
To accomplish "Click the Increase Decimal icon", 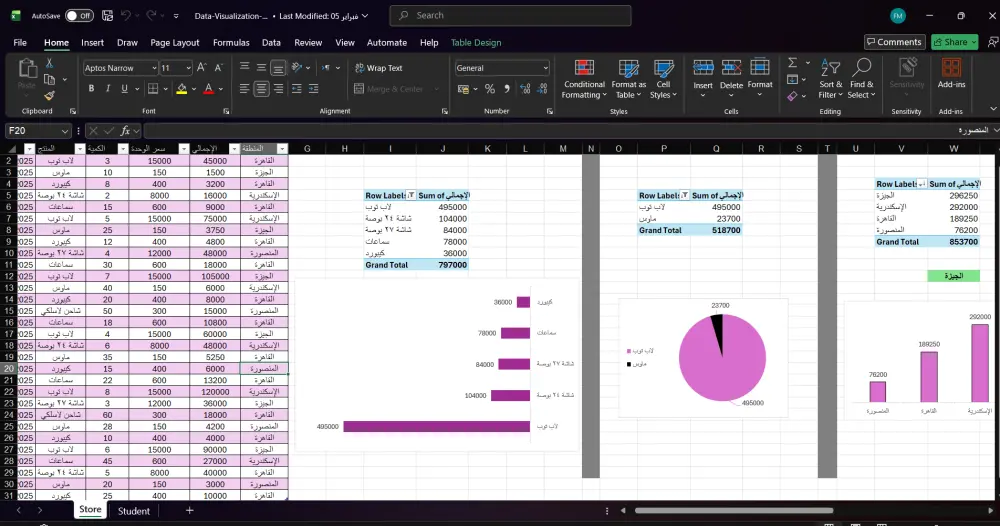I will click(525, 89).
